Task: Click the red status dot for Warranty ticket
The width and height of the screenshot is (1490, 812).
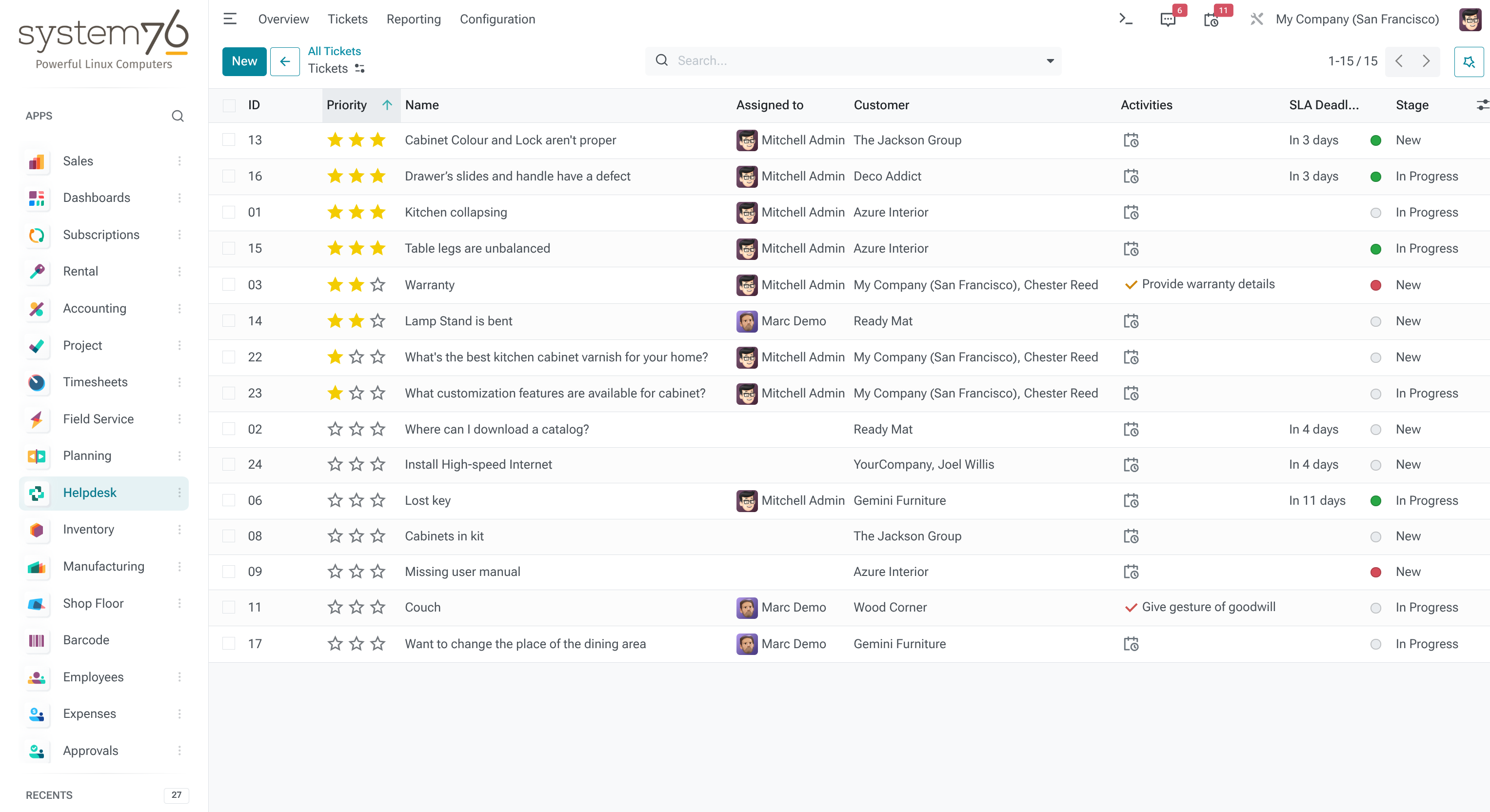Action: (1376, 285)
